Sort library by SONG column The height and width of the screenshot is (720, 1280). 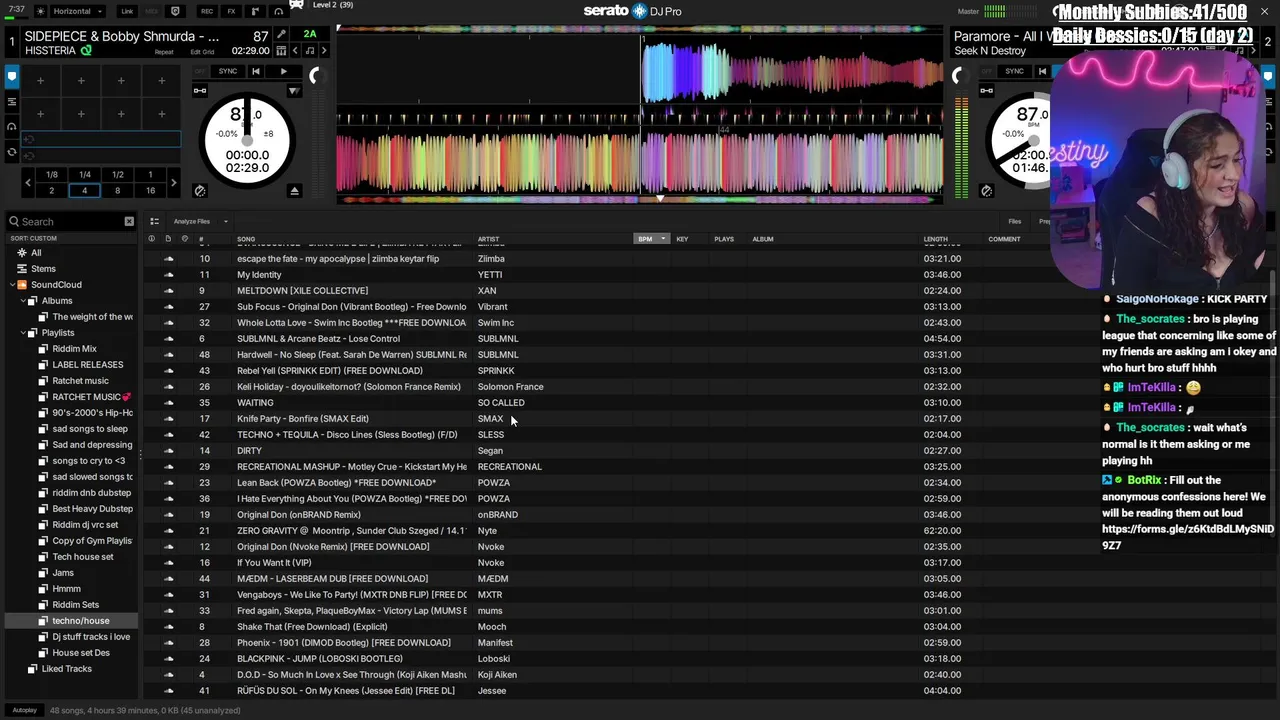click(246, 239)
